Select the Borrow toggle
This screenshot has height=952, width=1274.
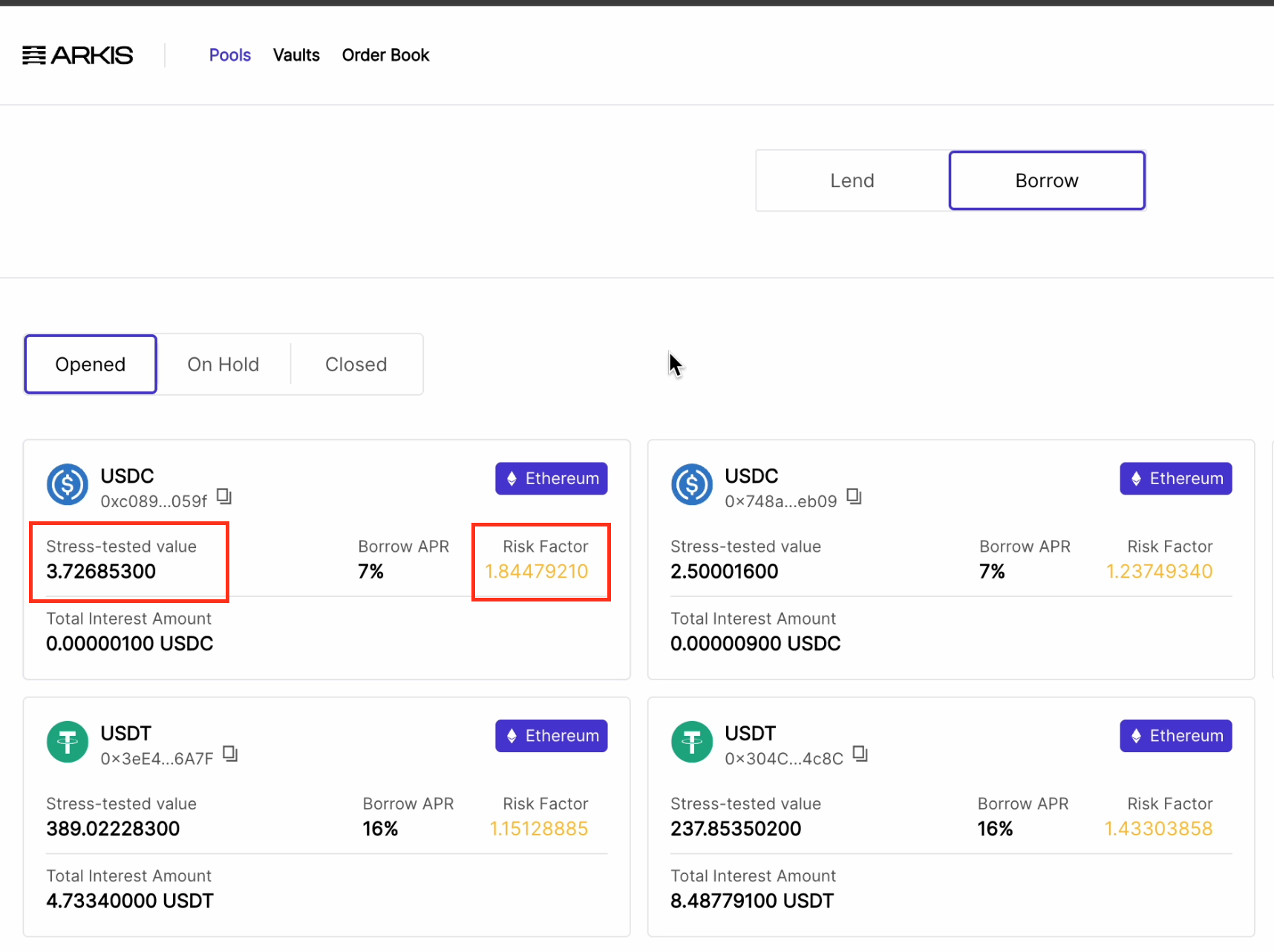(1046, 180)
